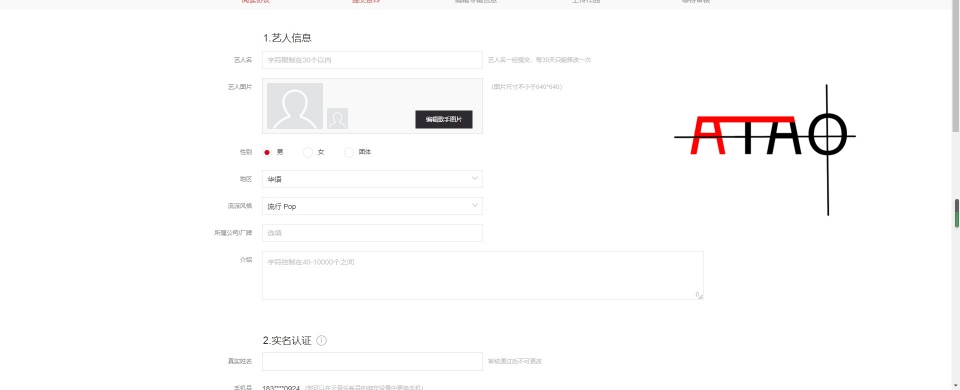Select the 男 gender radio button
960x390 pixels.
pos(267,152)
